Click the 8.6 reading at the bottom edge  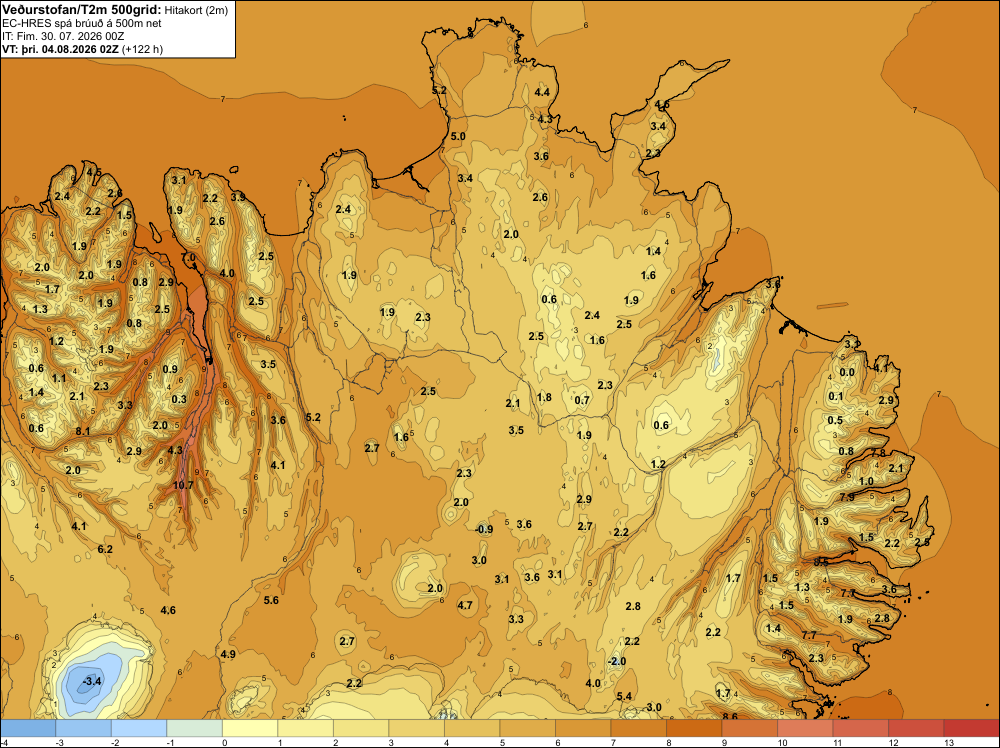point(730,717)
